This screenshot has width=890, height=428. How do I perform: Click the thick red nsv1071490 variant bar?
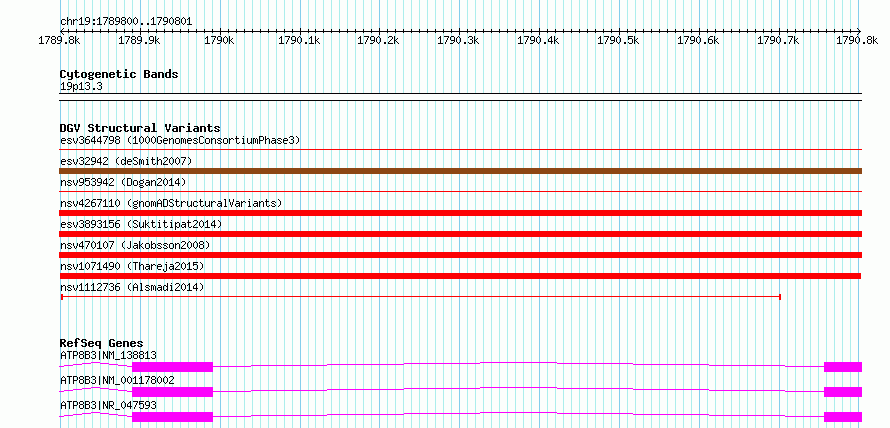pos(461,276)
